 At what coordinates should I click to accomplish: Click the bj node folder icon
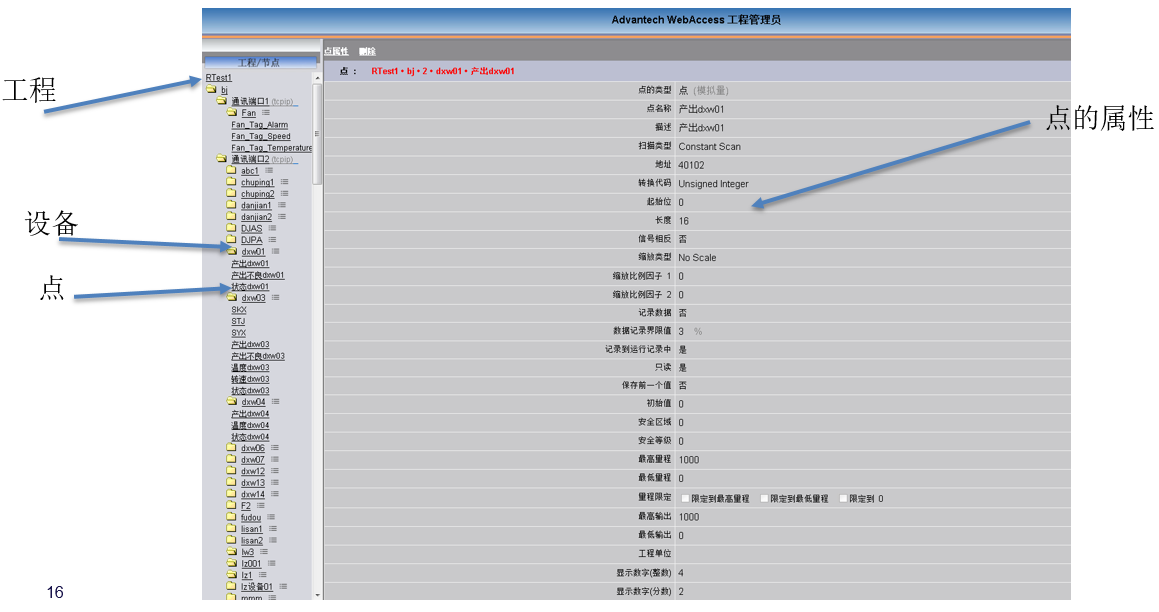click(211, 89)
